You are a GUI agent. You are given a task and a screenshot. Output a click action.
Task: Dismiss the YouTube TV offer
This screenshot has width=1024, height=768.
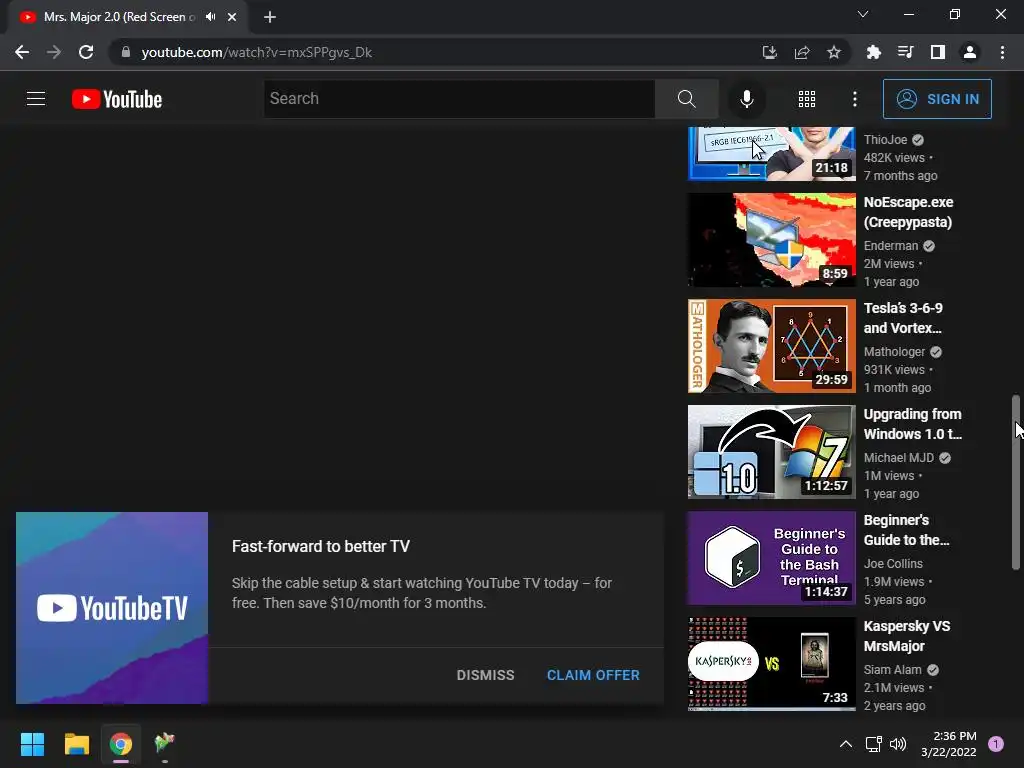click(485, 675)
